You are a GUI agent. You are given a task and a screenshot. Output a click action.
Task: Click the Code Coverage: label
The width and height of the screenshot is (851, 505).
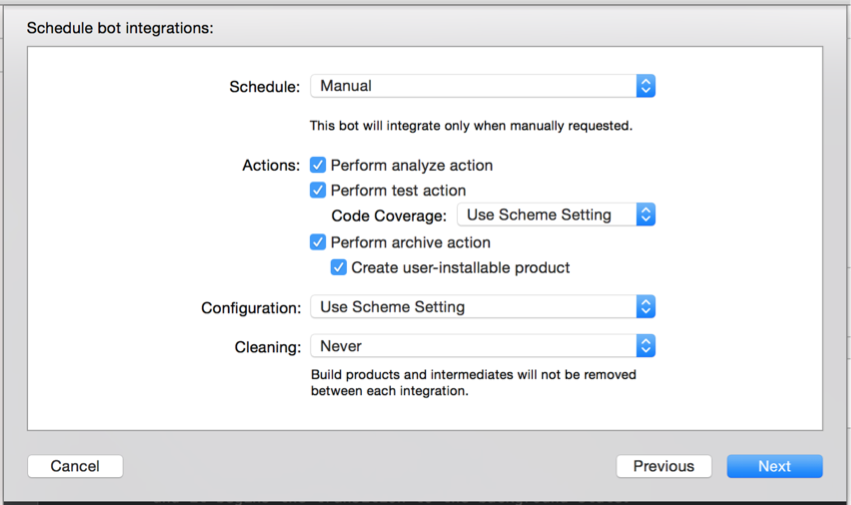389,216
